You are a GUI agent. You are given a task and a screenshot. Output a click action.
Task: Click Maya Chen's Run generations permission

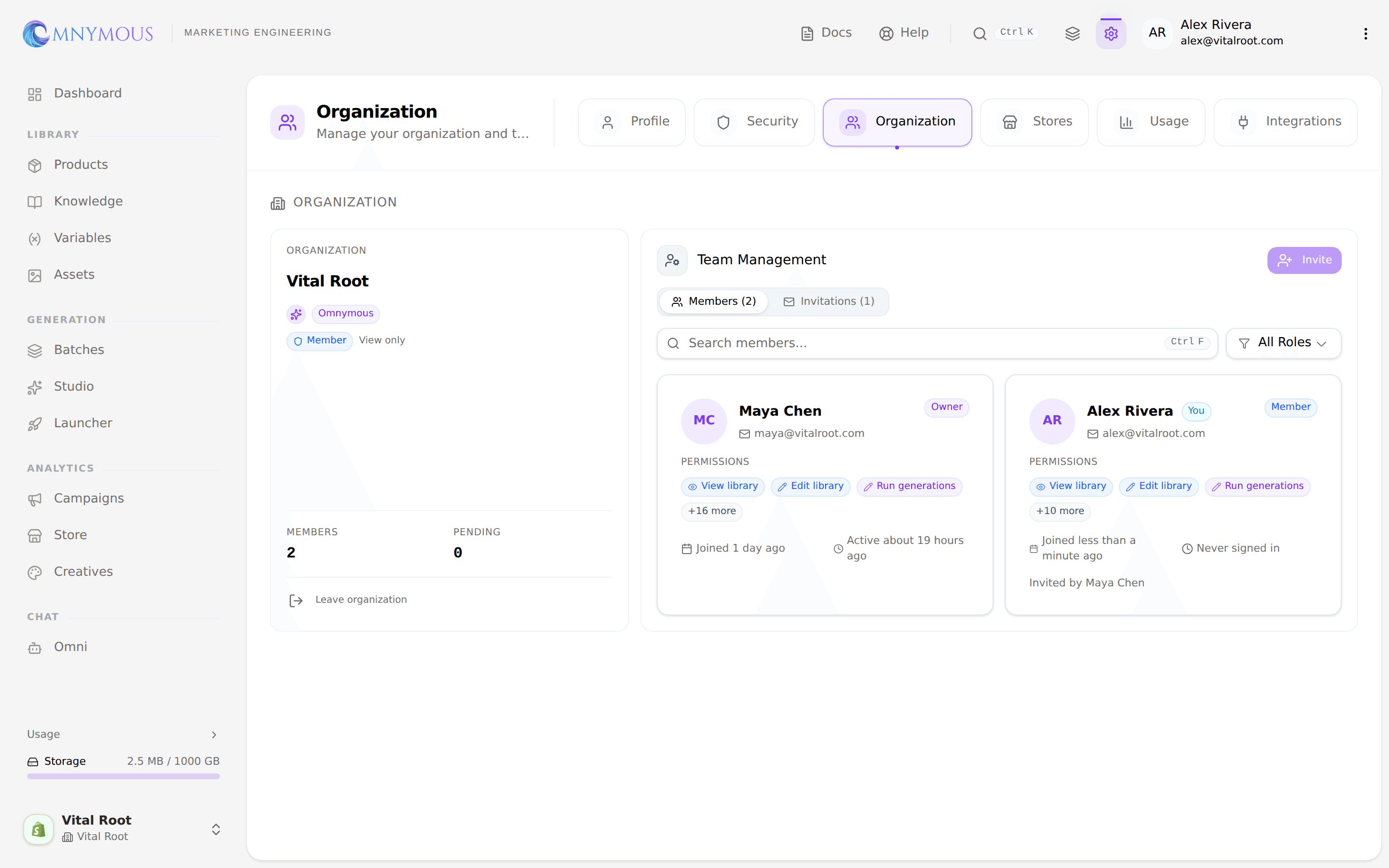coord(909,486)
